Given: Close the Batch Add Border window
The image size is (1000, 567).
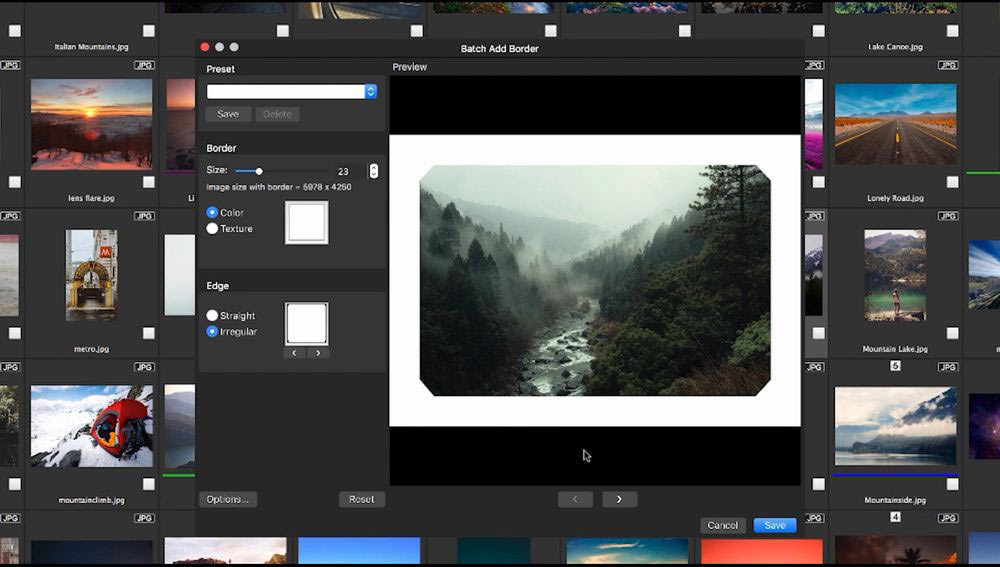Looking at the screenshot, I should pyautogui.click(x=205, y=47).
